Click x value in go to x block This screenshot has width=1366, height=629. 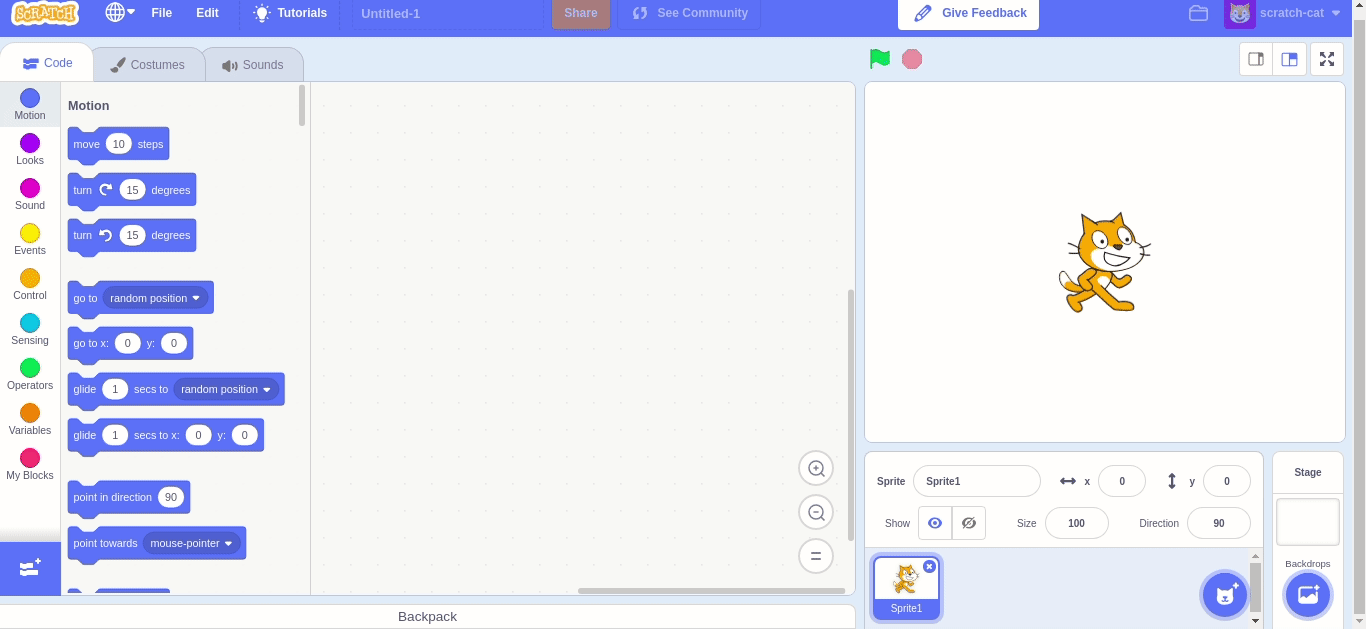tap(127, 343)
